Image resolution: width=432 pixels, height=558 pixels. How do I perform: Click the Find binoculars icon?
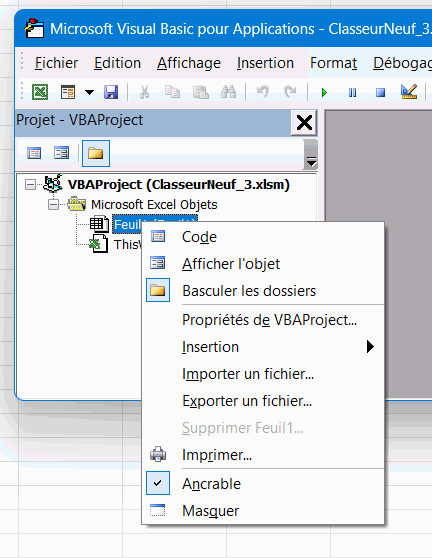click(228, 92)
